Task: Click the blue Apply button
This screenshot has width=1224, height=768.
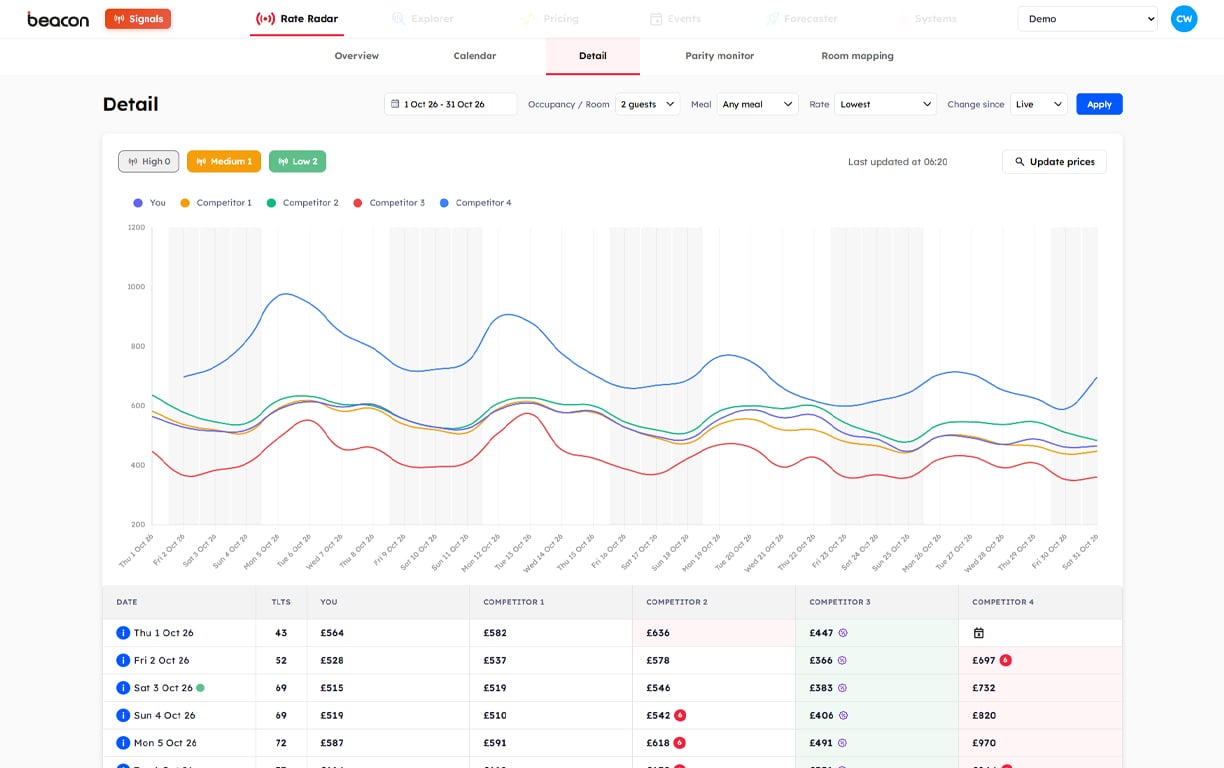Action: (x=1099, y=104)
